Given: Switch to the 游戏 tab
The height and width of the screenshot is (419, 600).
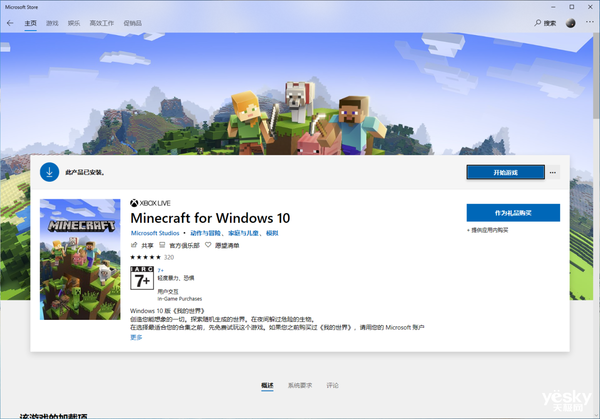Looking at the screenshot, I should (52, 23).
